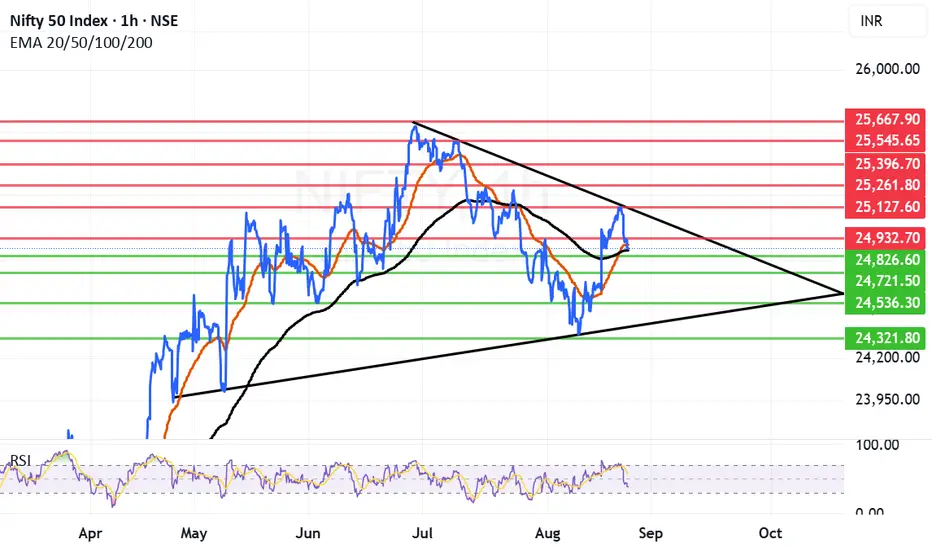
Task: Select the 24,826.60 green support label
Action: (x=887, y=259)
